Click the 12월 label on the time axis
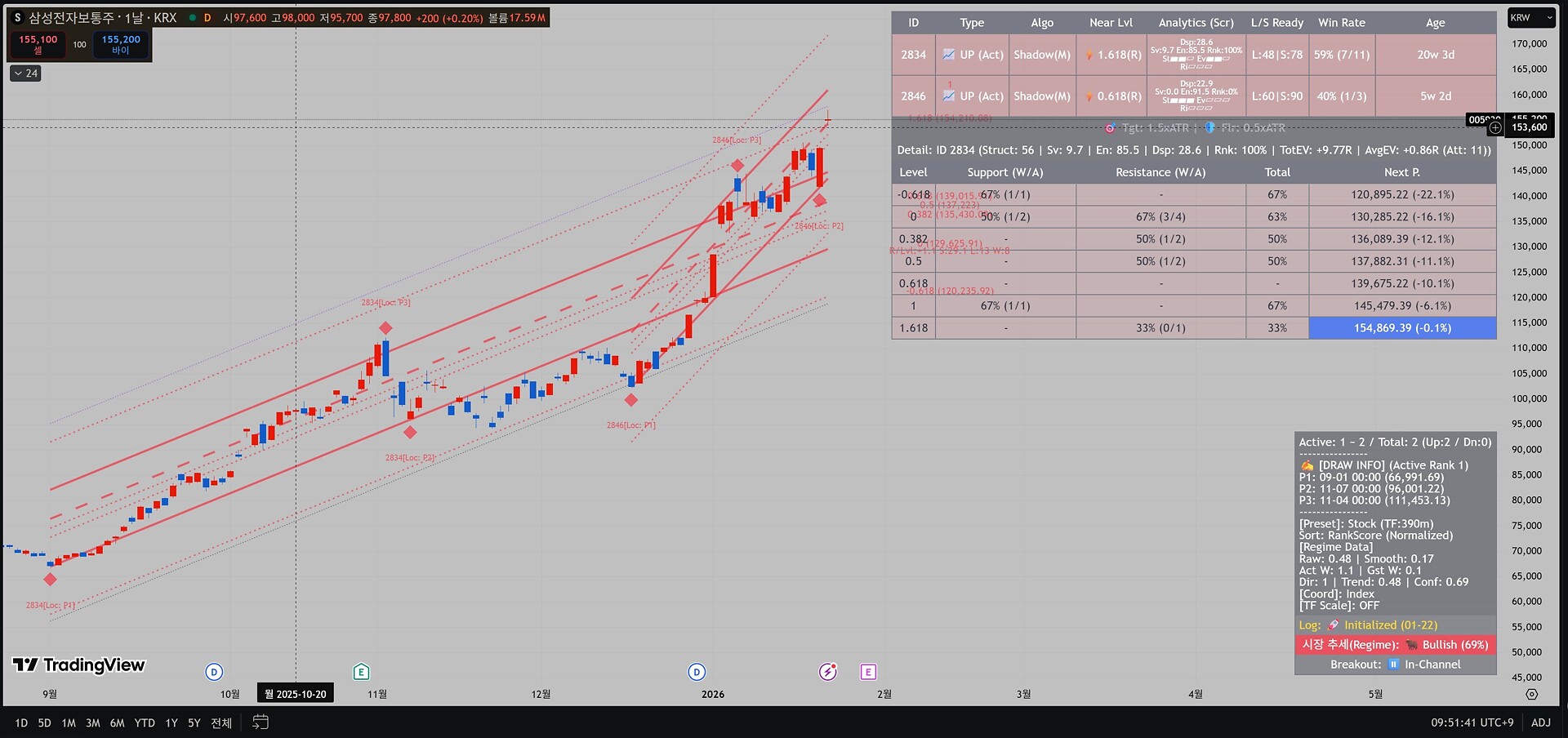The image size is (1568, 738). [x=541, y=694]
